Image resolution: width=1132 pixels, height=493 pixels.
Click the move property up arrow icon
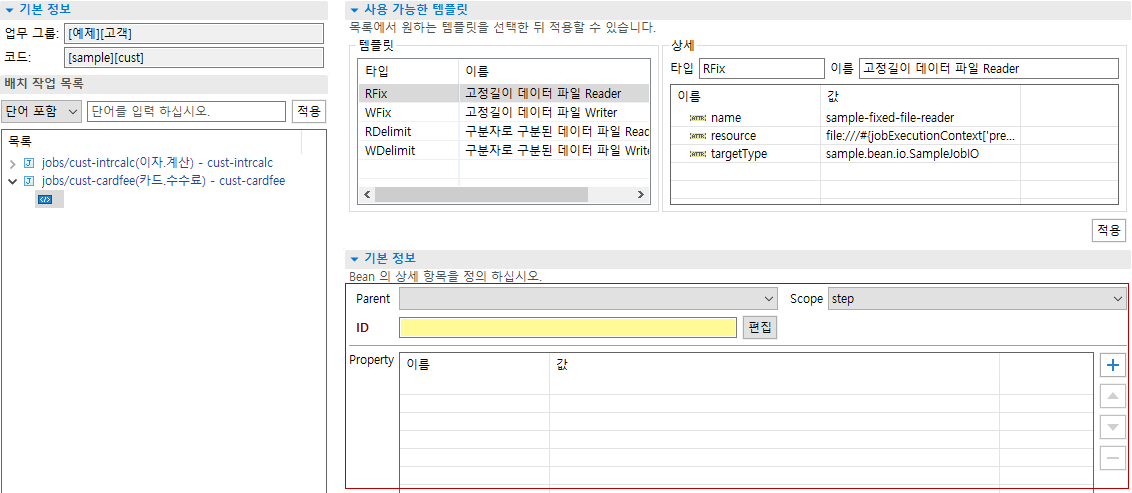coord(1112,396)
